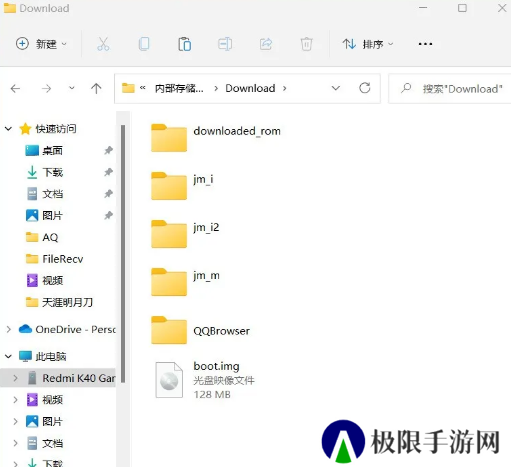Expand the Redmi K40 device node
The image size is (511, 467).
click(x=15, y=378)
